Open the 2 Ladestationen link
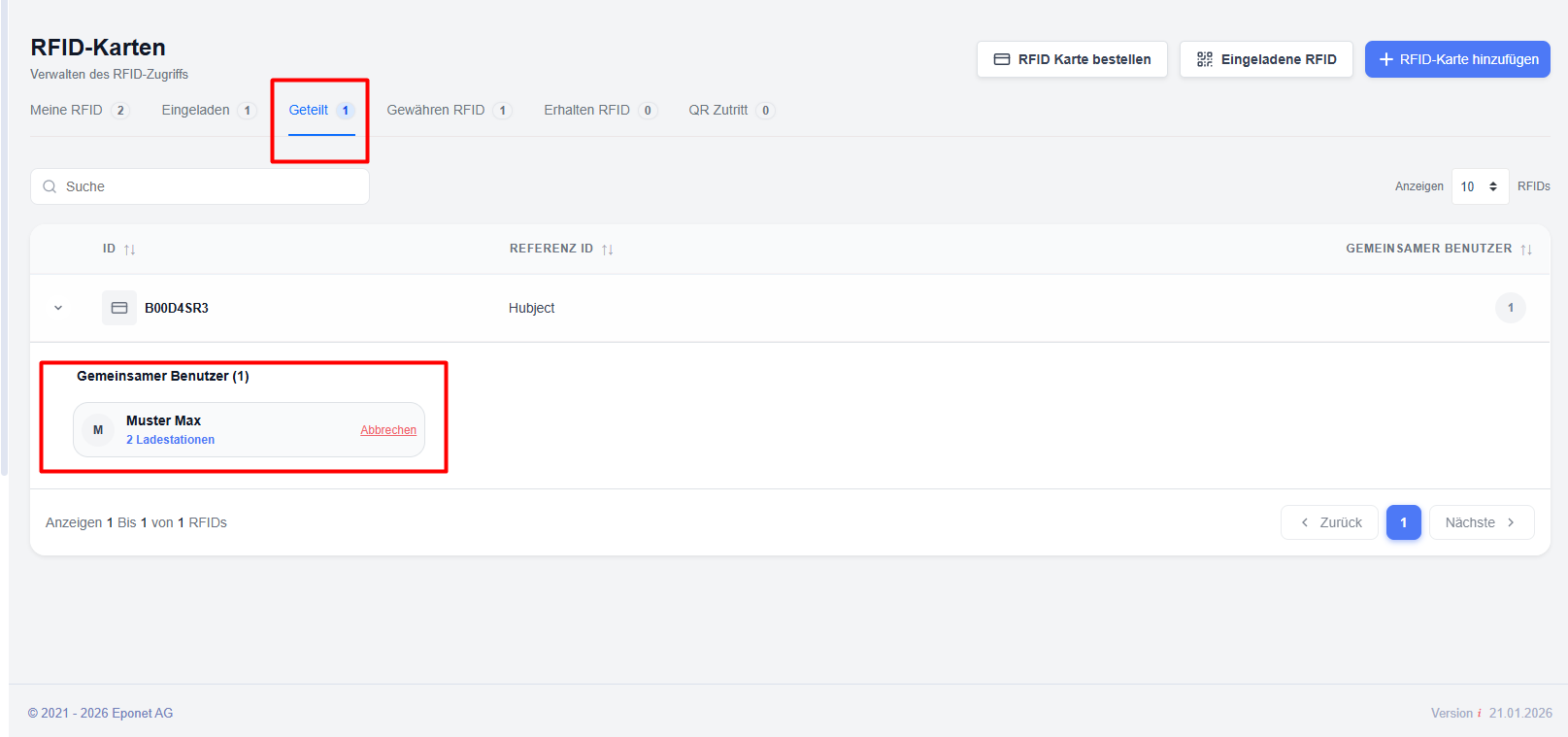Screen dimensions: 1568x737 pyautogui.click(x=170, y=440)
